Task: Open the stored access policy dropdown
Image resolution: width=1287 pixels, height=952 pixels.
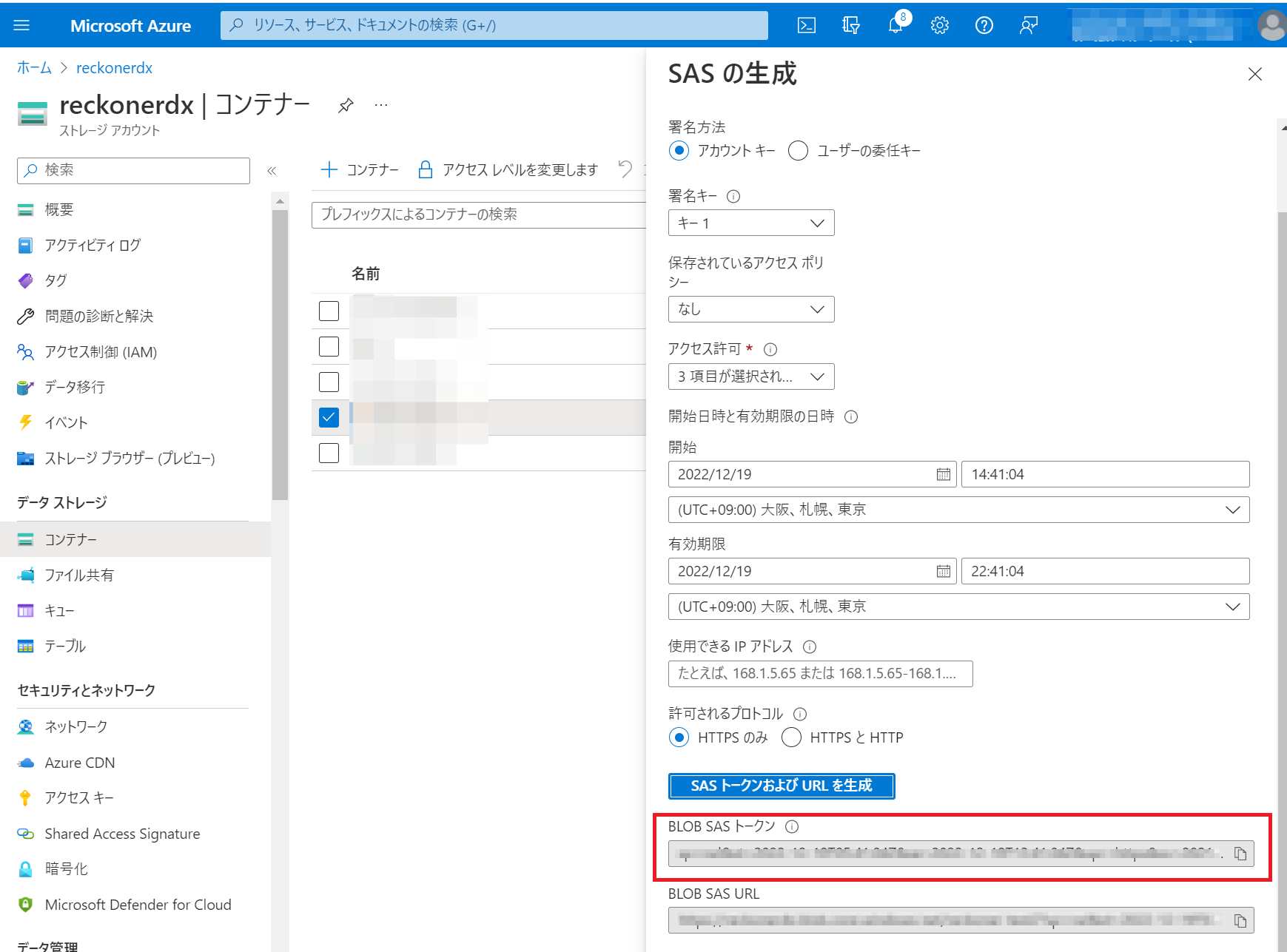Action: pos(751,309)
